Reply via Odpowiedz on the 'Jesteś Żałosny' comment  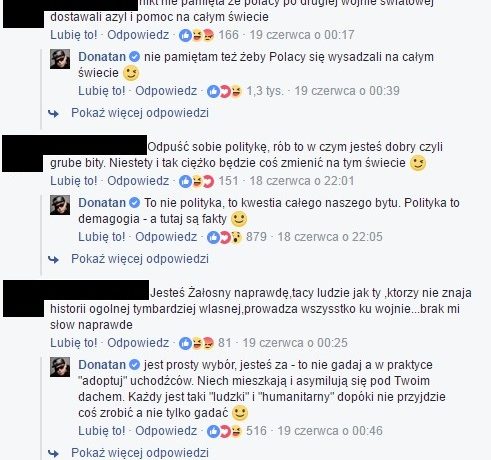pyautogui.click(x=138, y=343)
